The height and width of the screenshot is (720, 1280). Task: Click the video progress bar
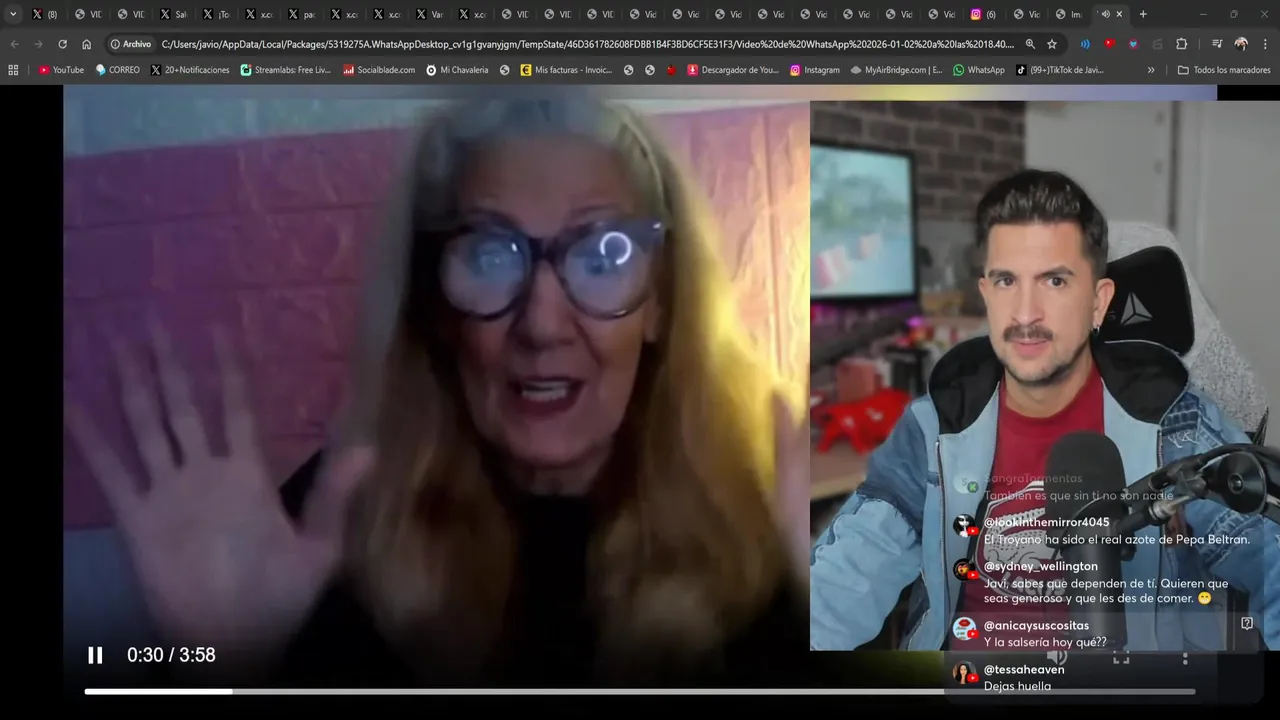click(x=640, y=691)
